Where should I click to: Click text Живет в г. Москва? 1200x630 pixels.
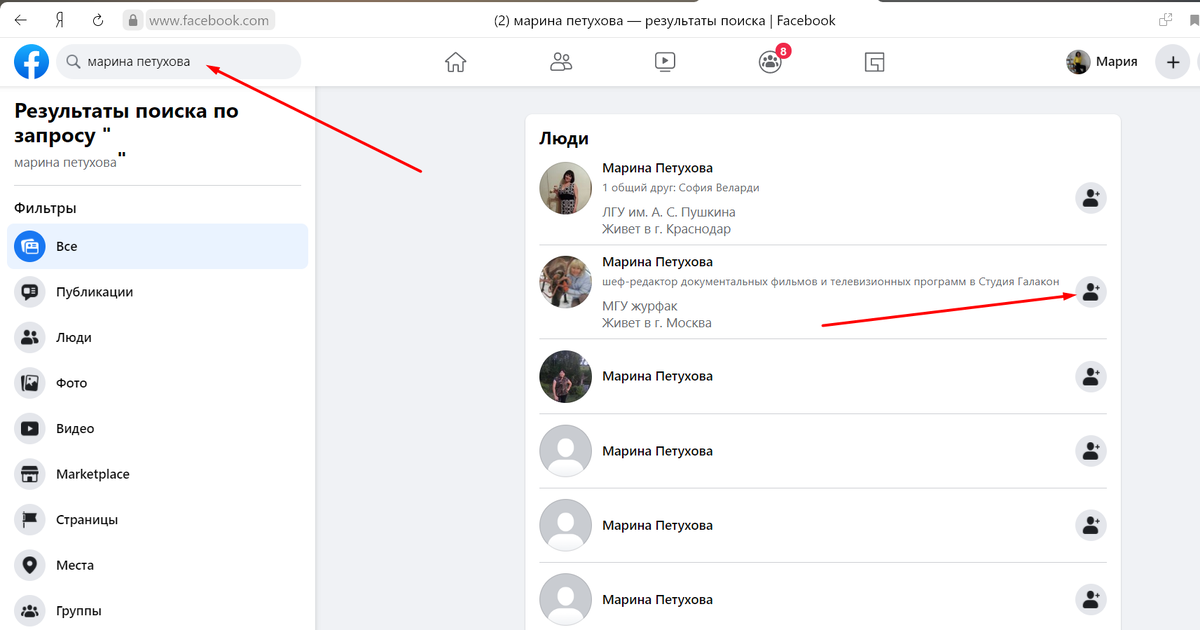point(657,323)
